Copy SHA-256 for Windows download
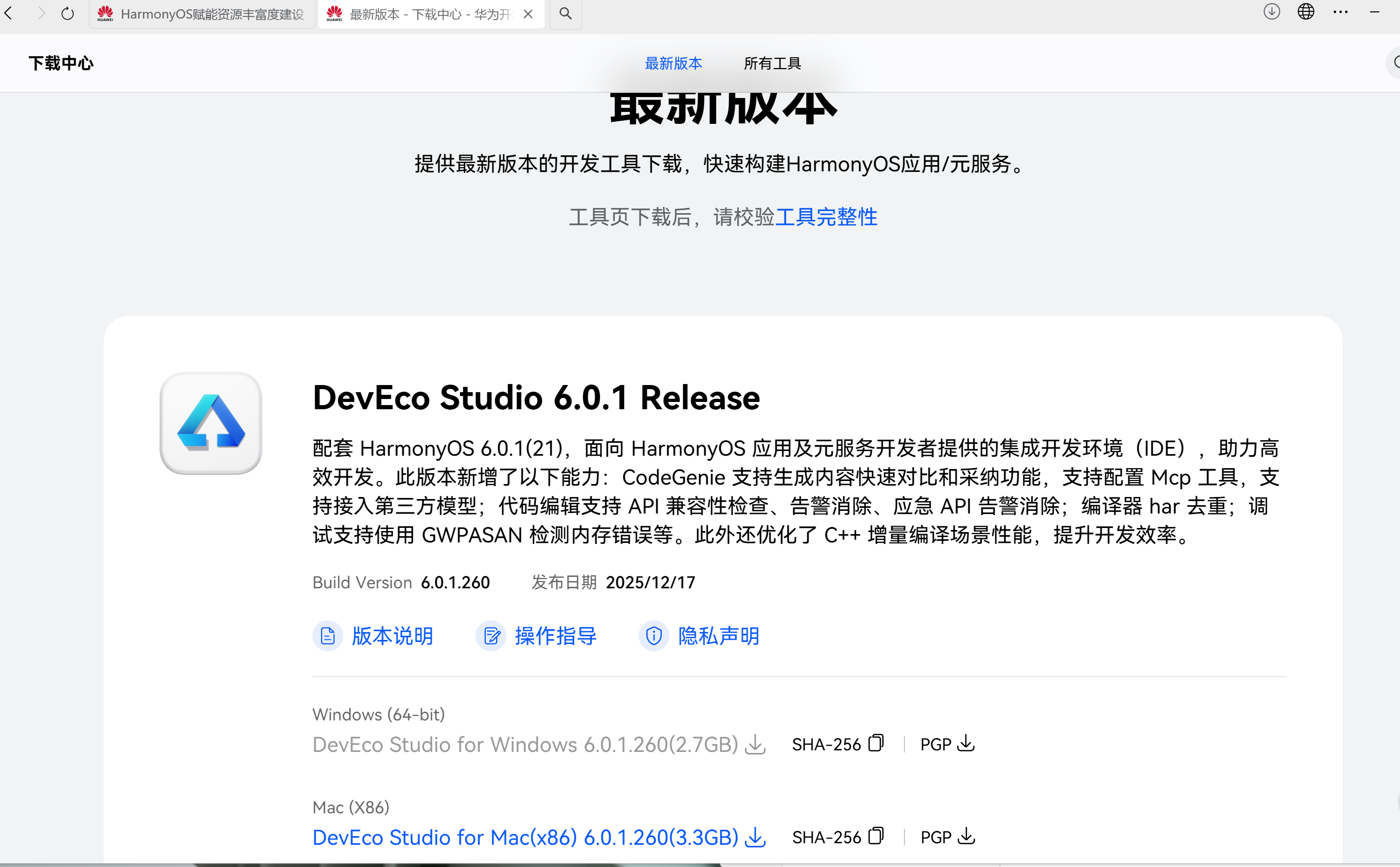 (876, 743)
